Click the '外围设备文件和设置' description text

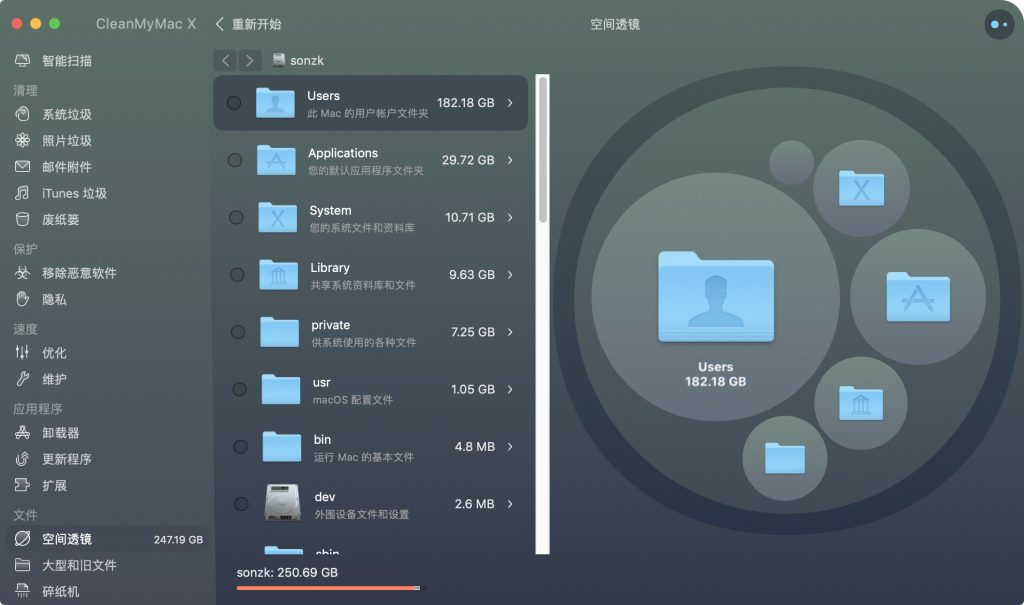coord(362,514)
